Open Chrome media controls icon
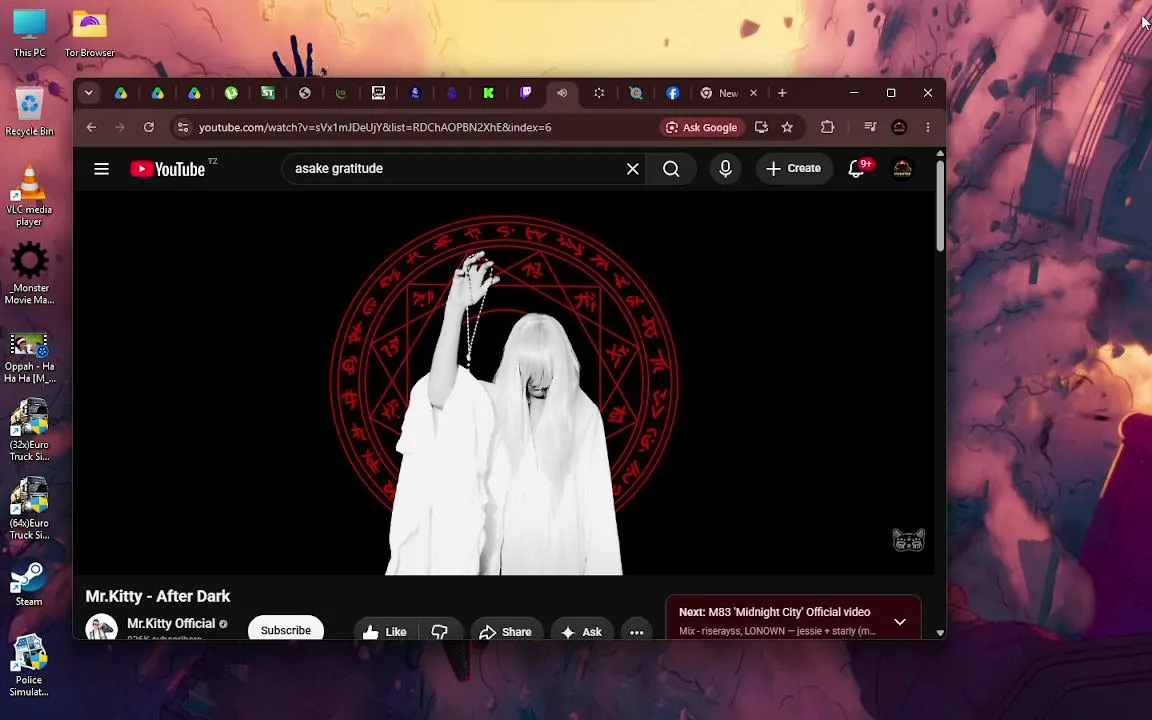This screenshot has width=1152, height=720. 870,127
